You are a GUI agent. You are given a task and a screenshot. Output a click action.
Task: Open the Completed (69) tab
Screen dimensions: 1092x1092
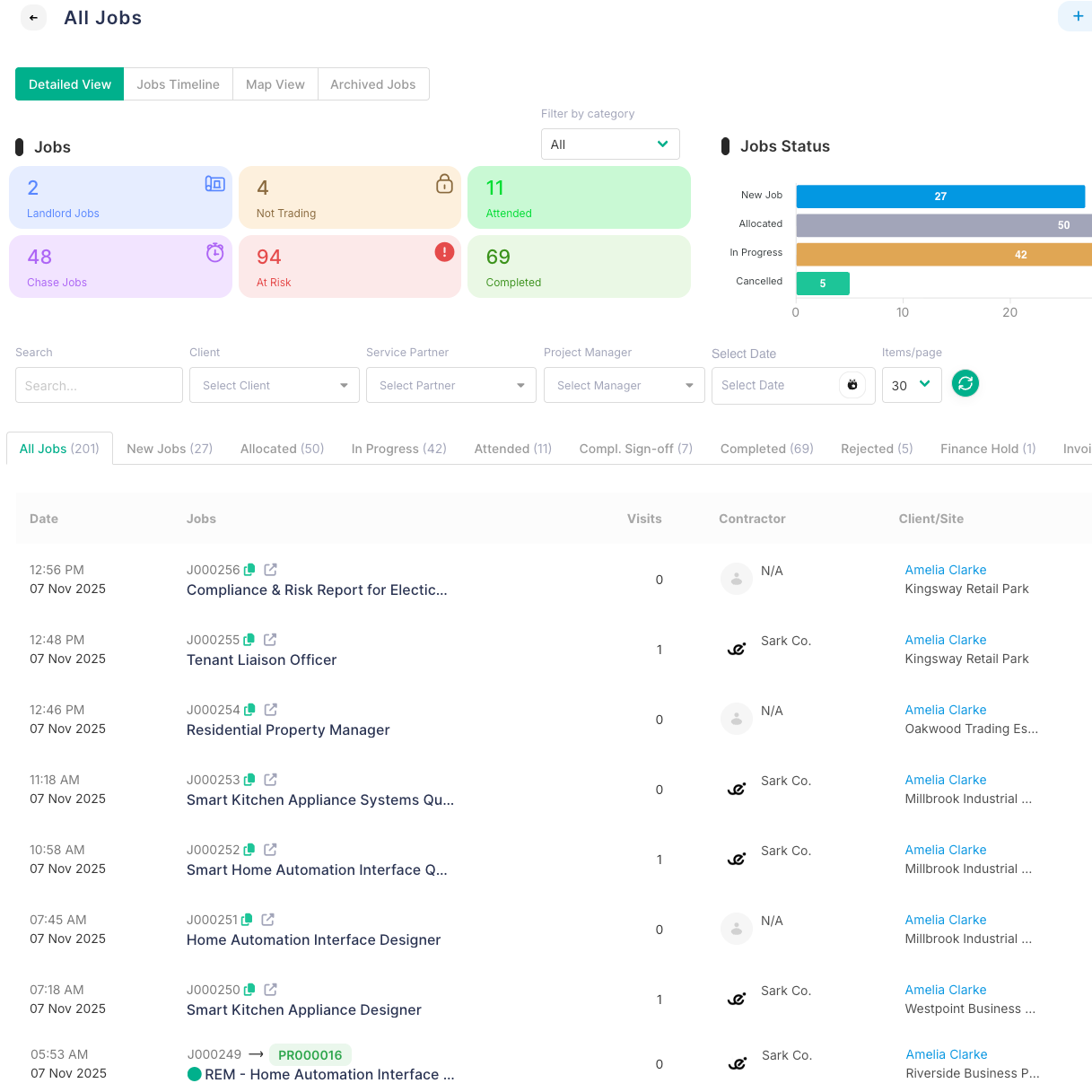click(766, 448)
